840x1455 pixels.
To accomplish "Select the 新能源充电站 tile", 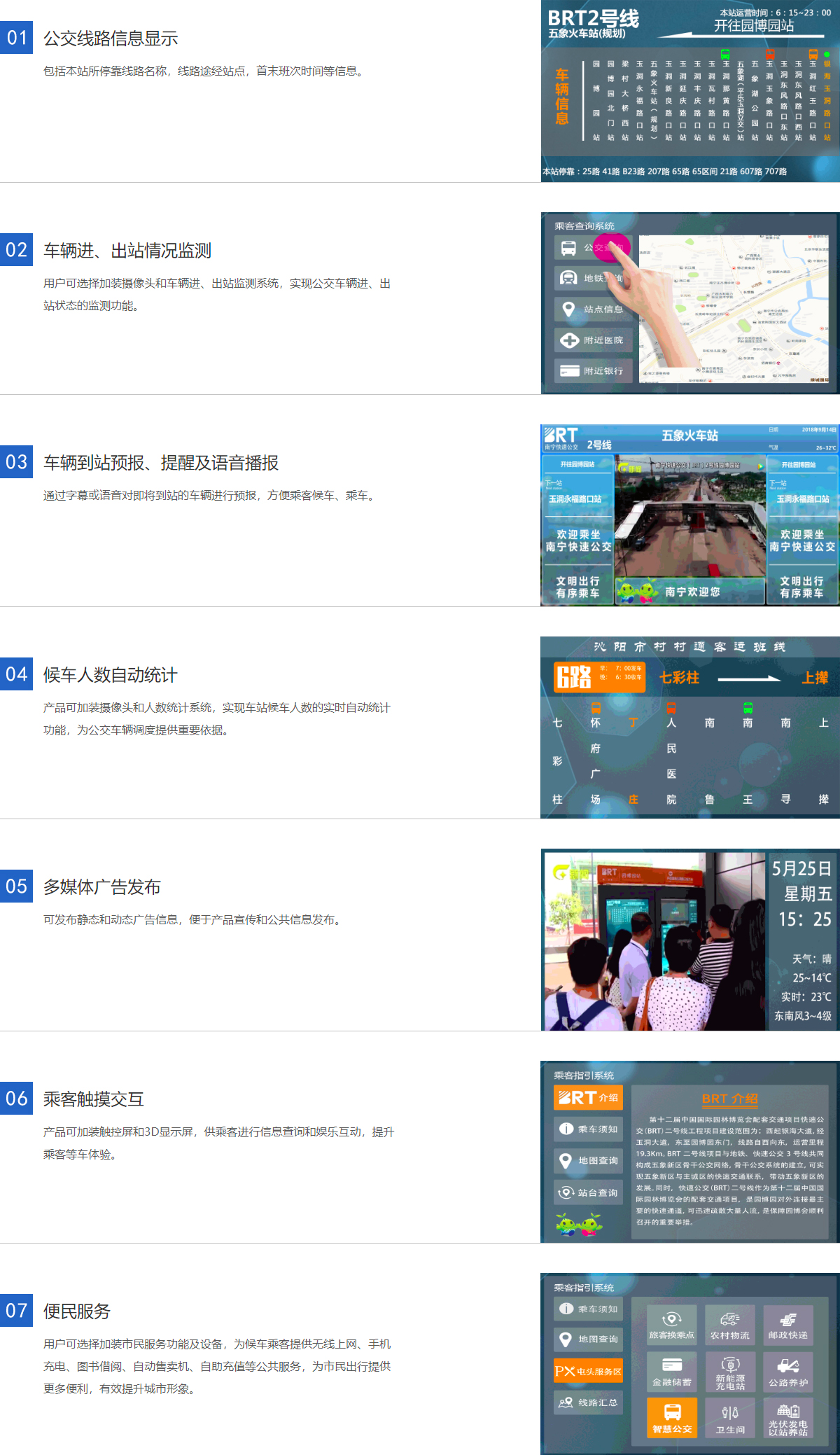I will pyautogui.click(x=730, y=1372).
